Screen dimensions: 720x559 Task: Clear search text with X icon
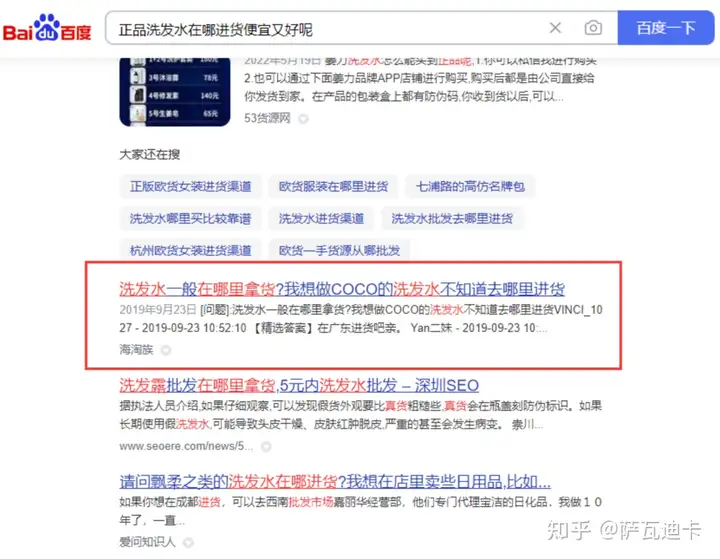[556, 28]
